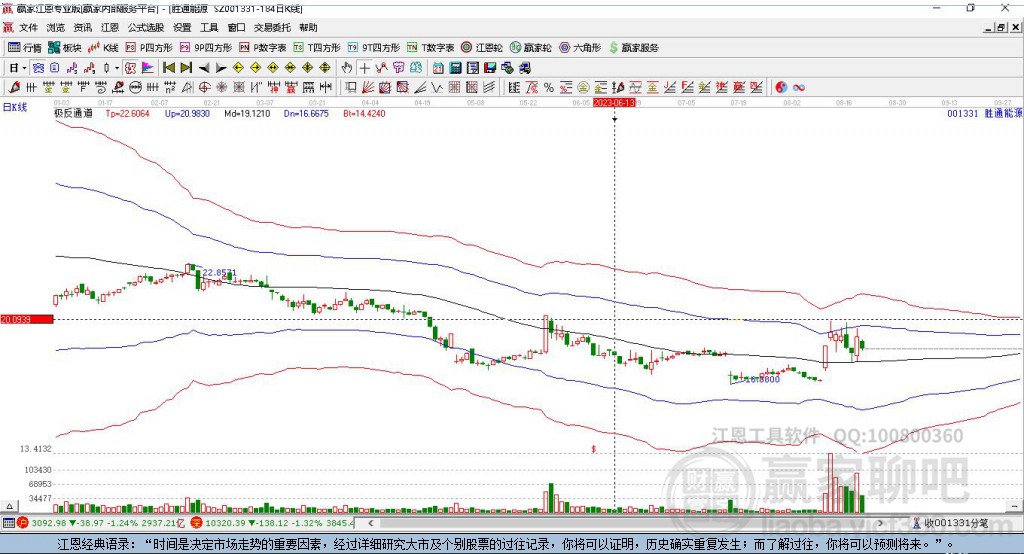Click the up arrow at volume panel corner
The width and height of the screenshot is (1024, 554).
tap(9, 506)
